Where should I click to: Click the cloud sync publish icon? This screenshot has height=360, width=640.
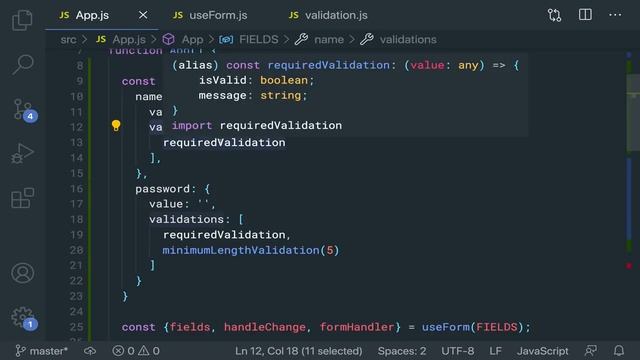click(x=90, y=351)
